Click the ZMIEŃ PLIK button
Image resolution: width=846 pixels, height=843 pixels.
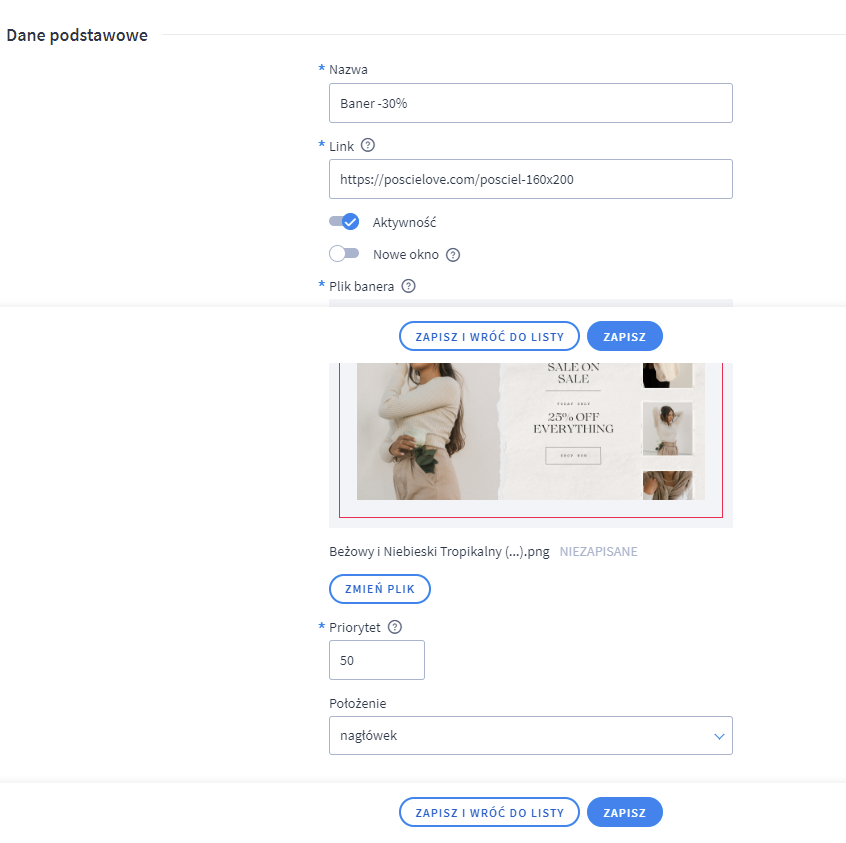point(380,589)
